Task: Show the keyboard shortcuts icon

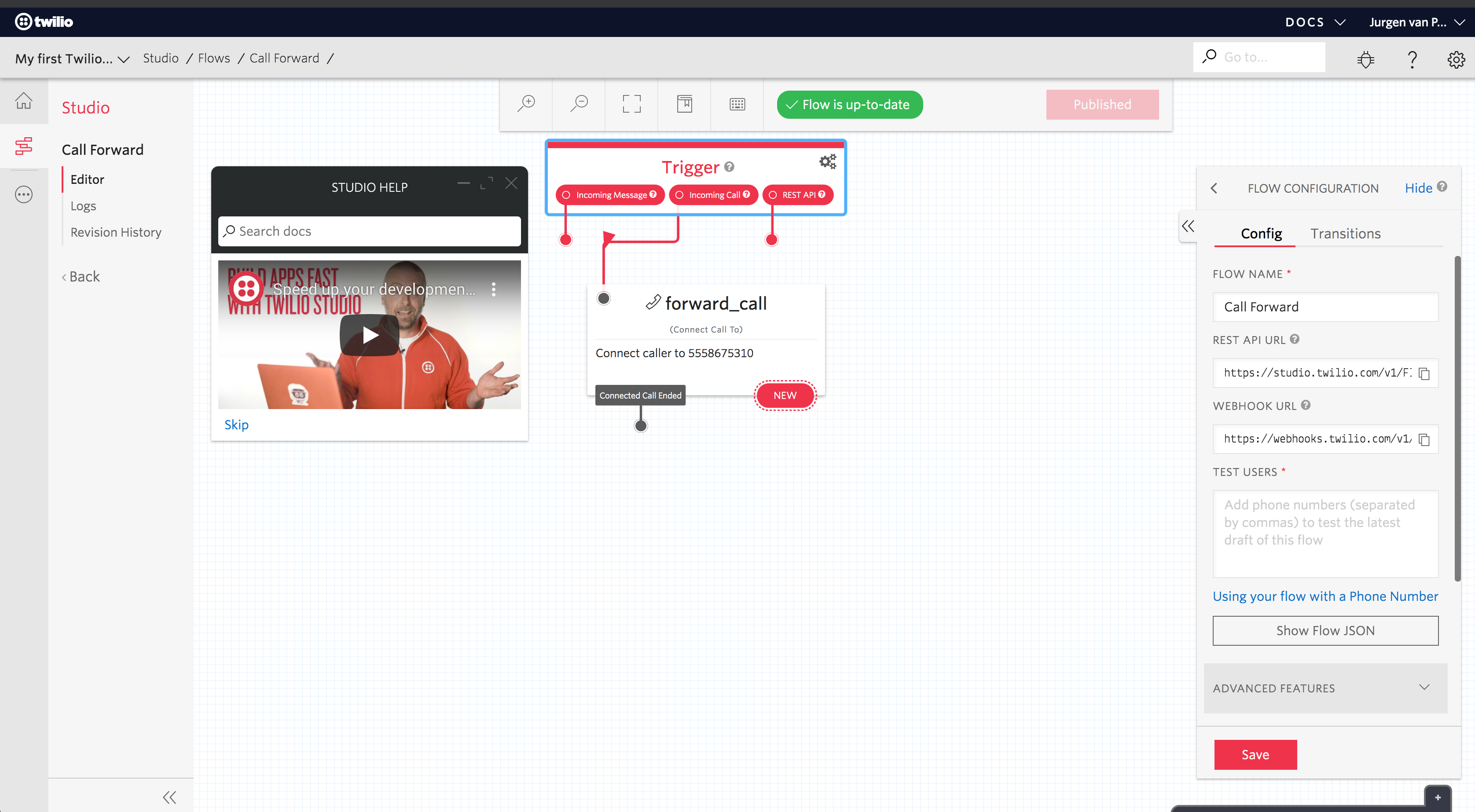Action: click(737, 104)
